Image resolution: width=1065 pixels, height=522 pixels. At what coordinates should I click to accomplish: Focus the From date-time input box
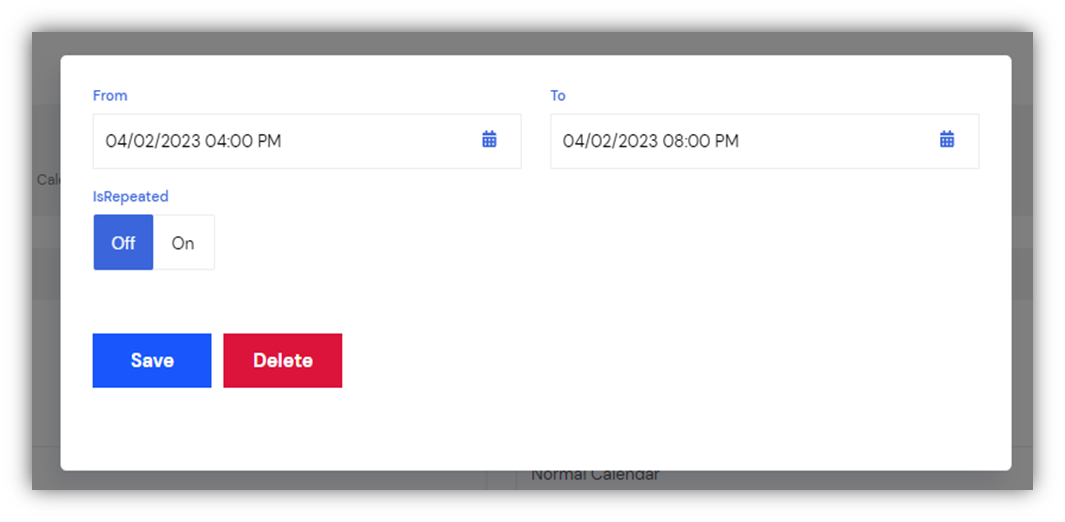pos(307,141)
